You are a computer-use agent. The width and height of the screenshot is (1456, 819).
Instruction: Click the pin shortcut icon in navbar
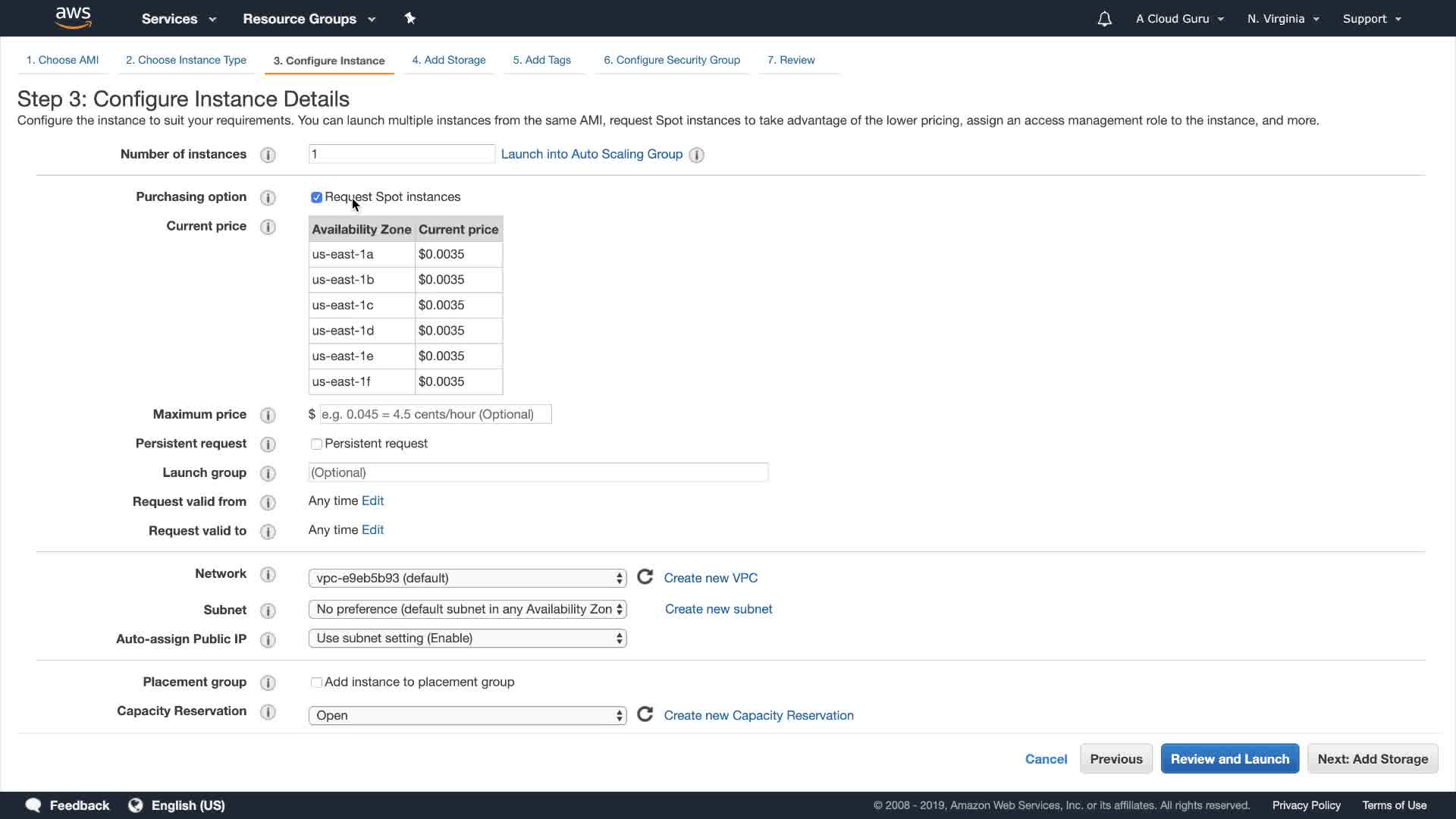point(410,18)
